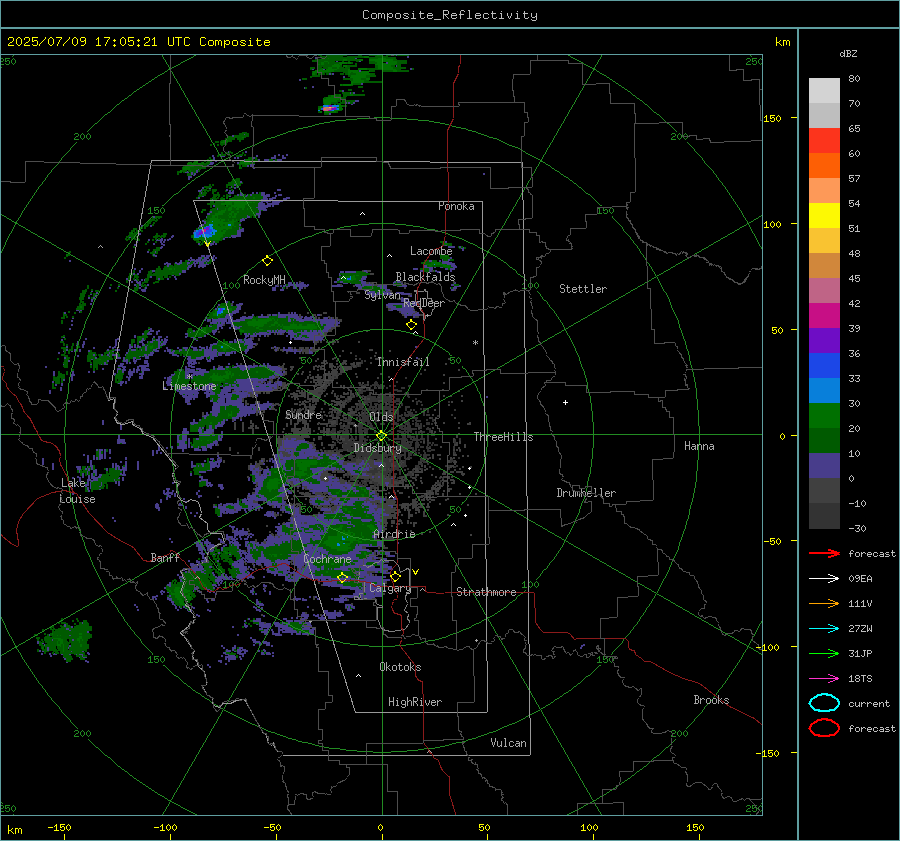Click the Limestone label
The image size is (900, 841).
pos(189,386)
